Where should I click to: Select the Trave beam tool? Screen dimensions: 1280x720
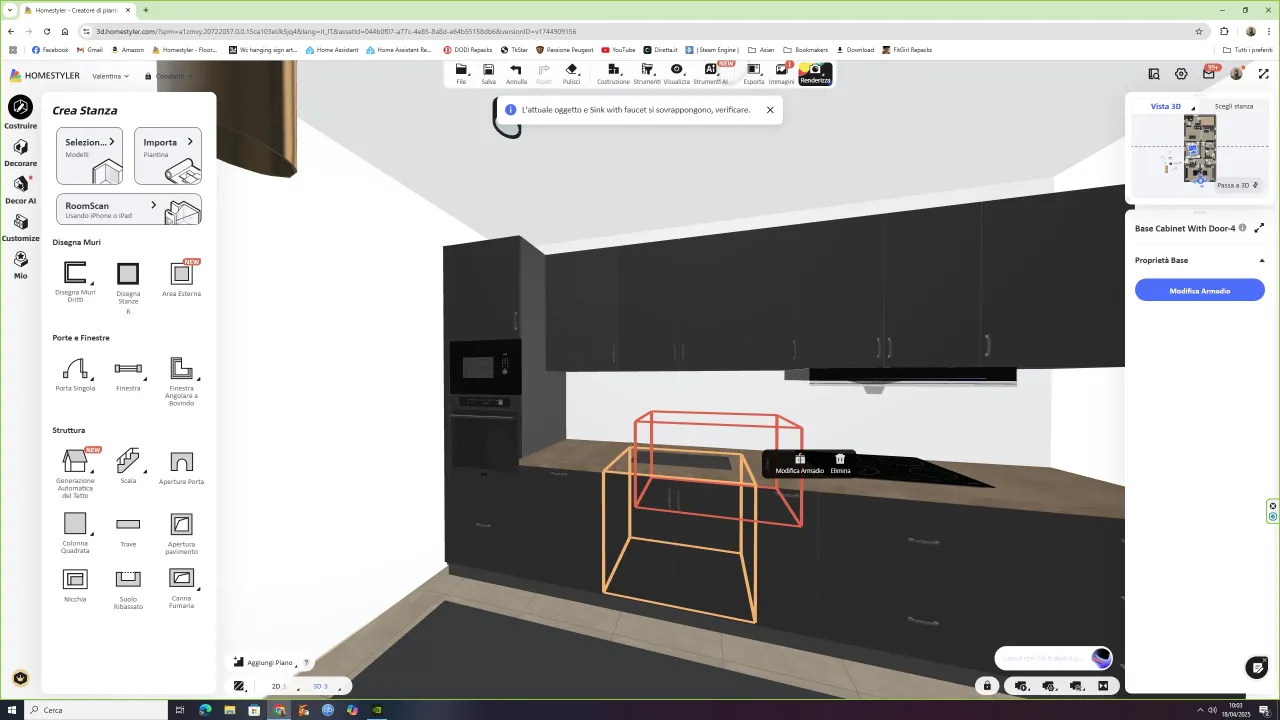pyautogui.click(x=128, y=530)
